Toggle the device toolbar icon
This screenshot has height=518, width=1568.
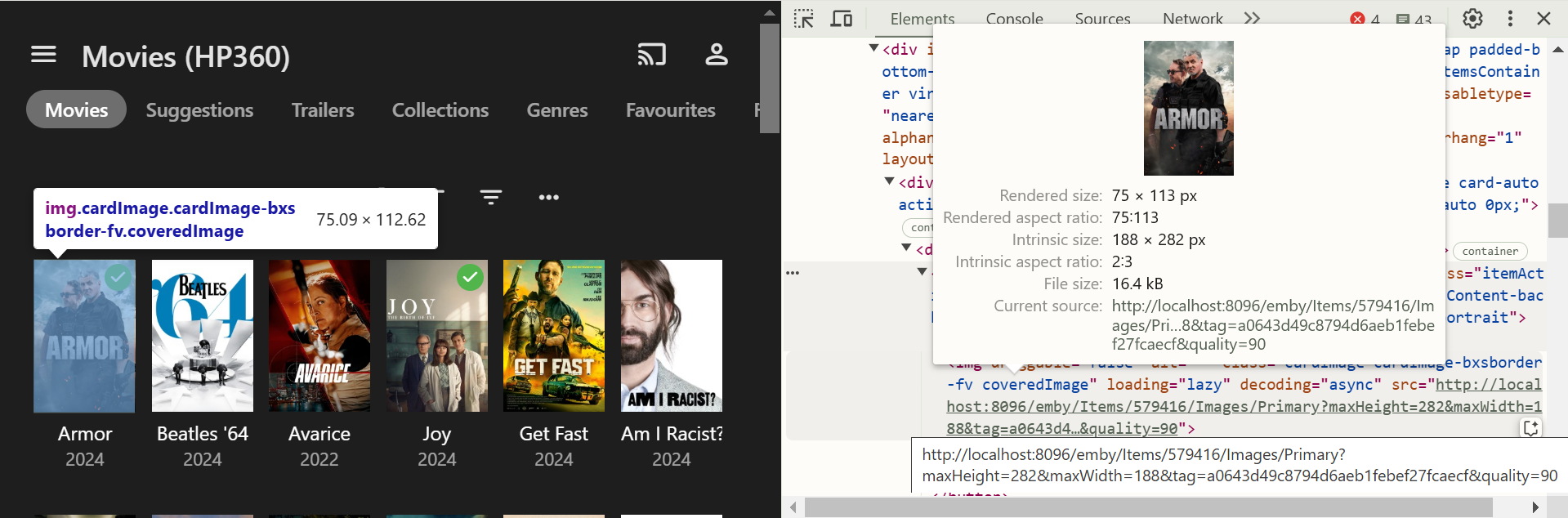click(842, 18)
